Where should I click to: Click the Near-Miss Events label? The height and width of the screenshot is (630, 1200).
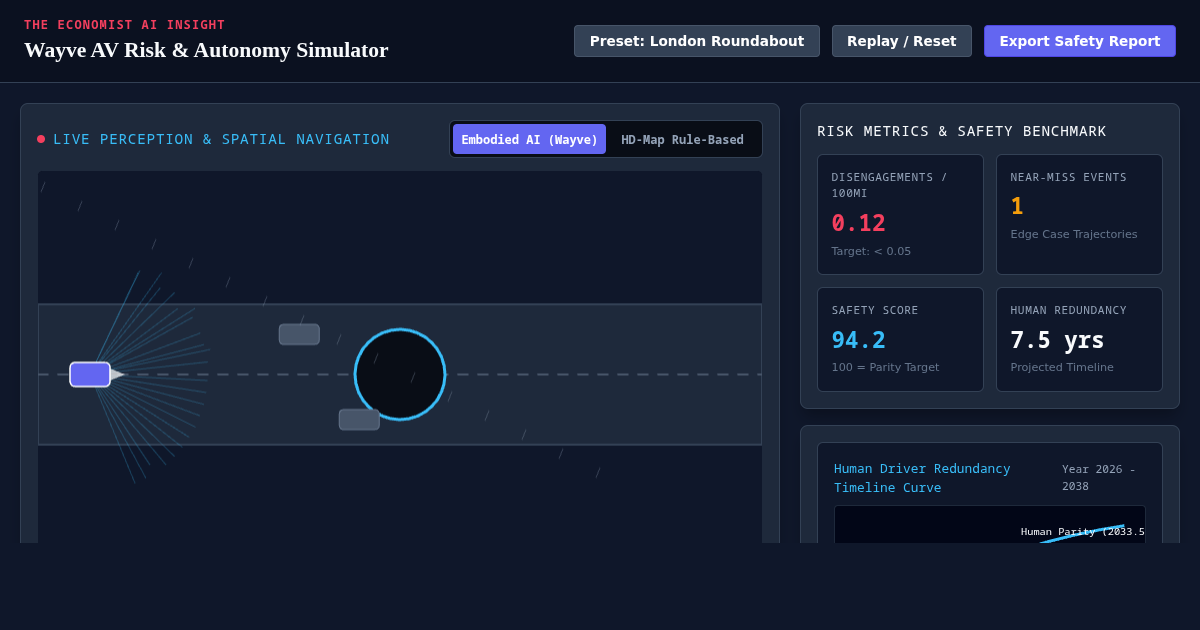pos(1068,177)
